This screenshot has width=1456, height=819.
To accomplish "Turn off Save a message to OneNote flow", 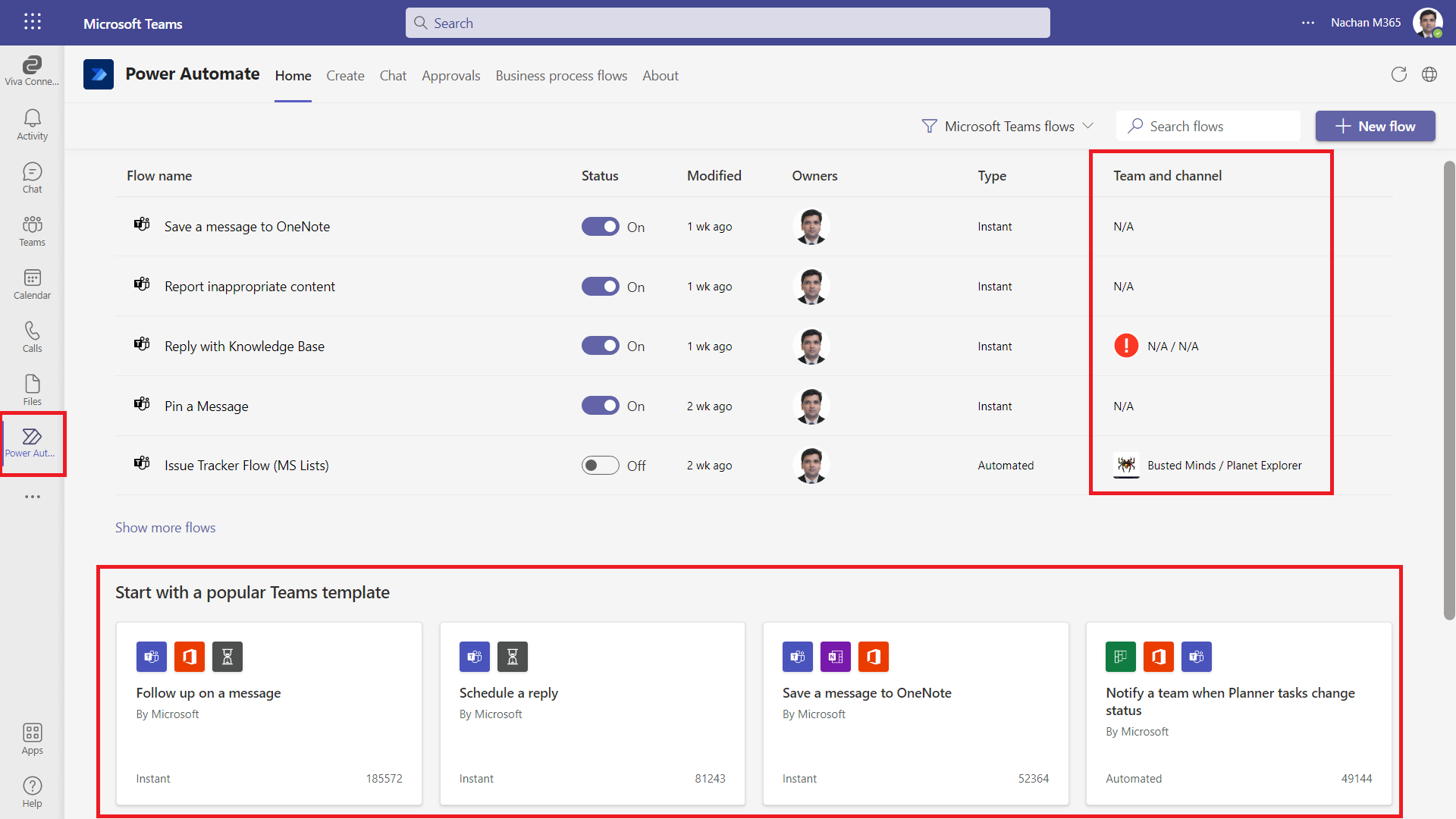I will (601, 227).
